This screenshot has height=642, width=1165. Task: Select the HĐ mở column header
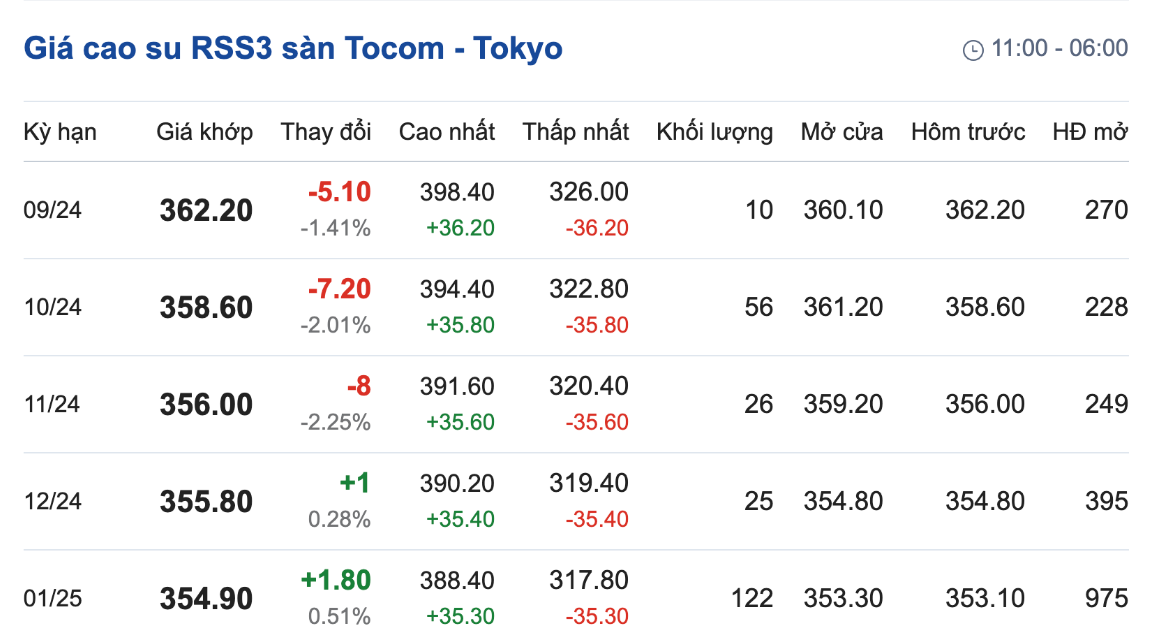[1090, 132]
